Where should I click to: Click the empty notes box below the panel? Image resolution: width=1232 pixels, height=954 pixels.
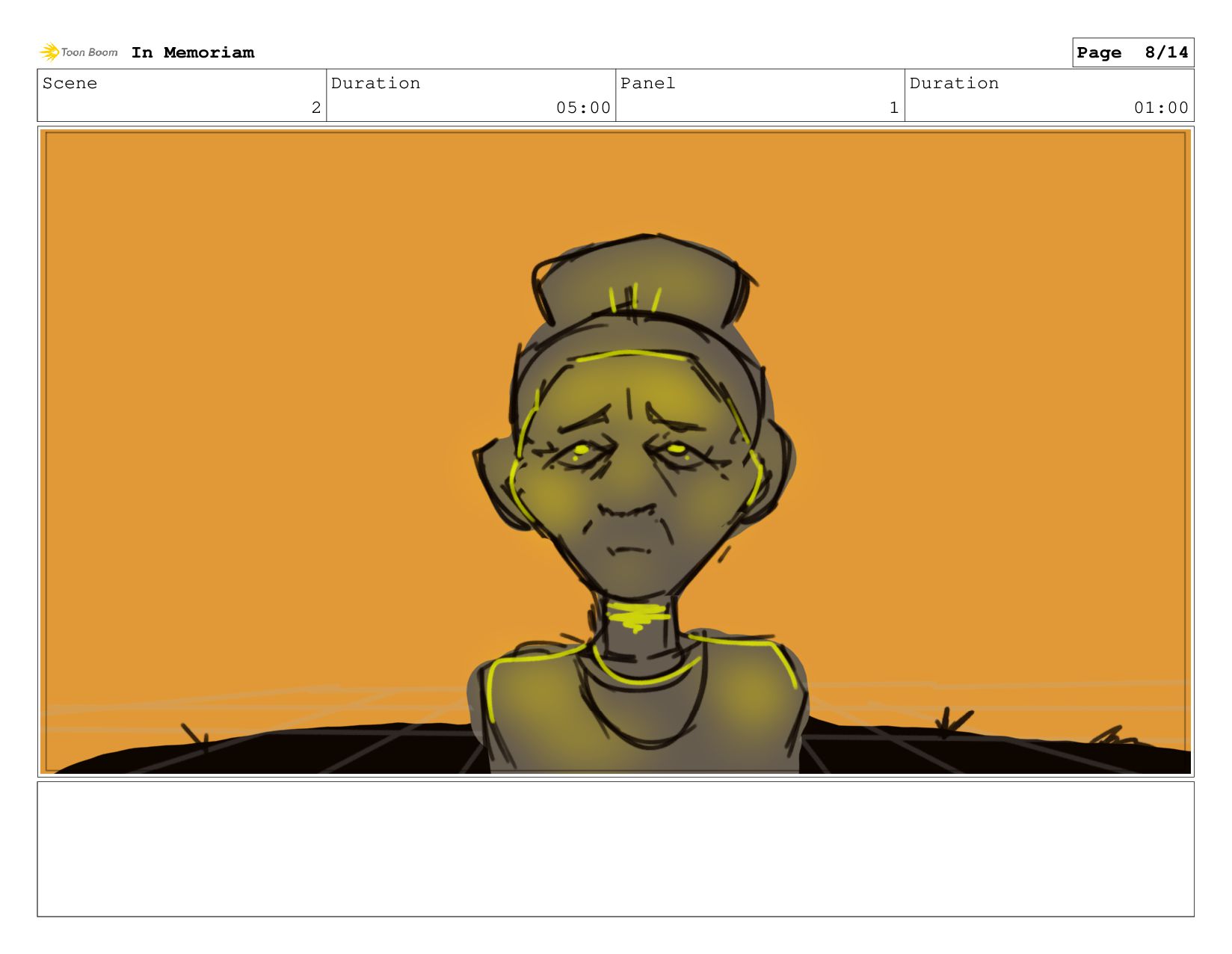pyautogui.click(x=615, y=849)
